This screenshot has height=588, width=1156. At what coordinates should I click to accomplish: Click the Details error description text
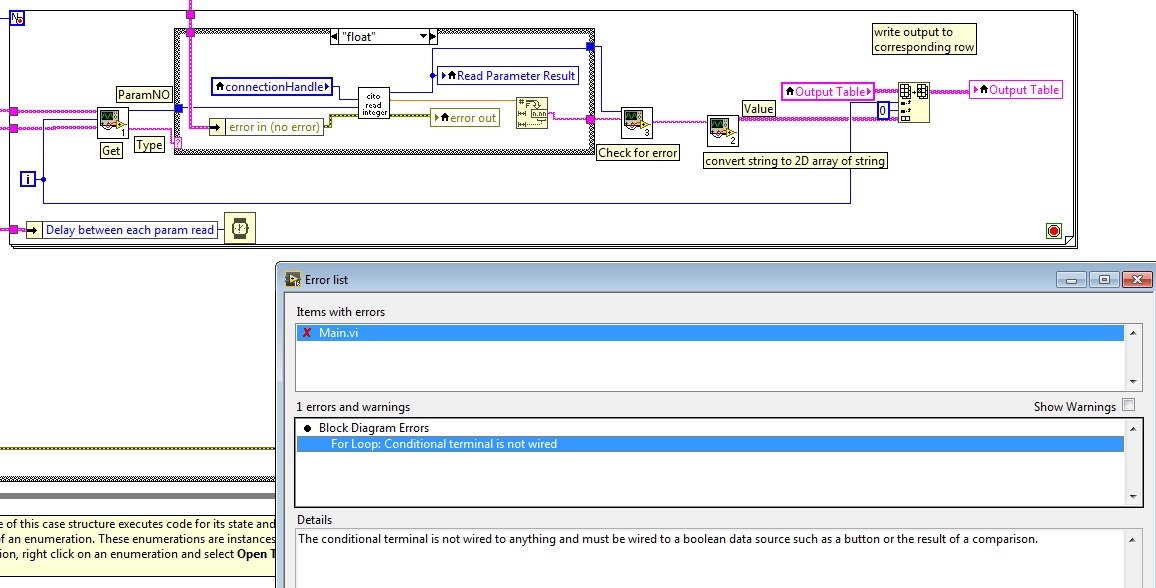click(x=668, y=539)
